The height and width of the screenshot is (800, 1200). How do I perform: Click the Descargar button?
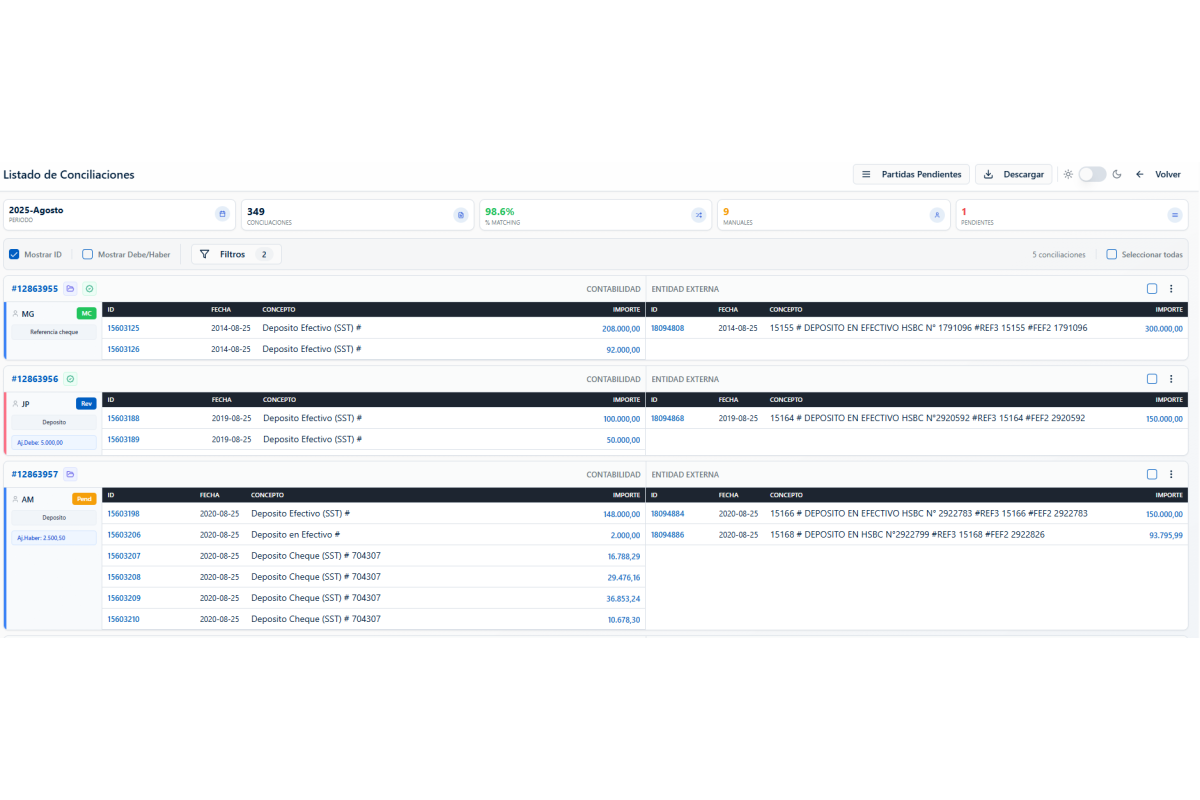click(1013, 174)
